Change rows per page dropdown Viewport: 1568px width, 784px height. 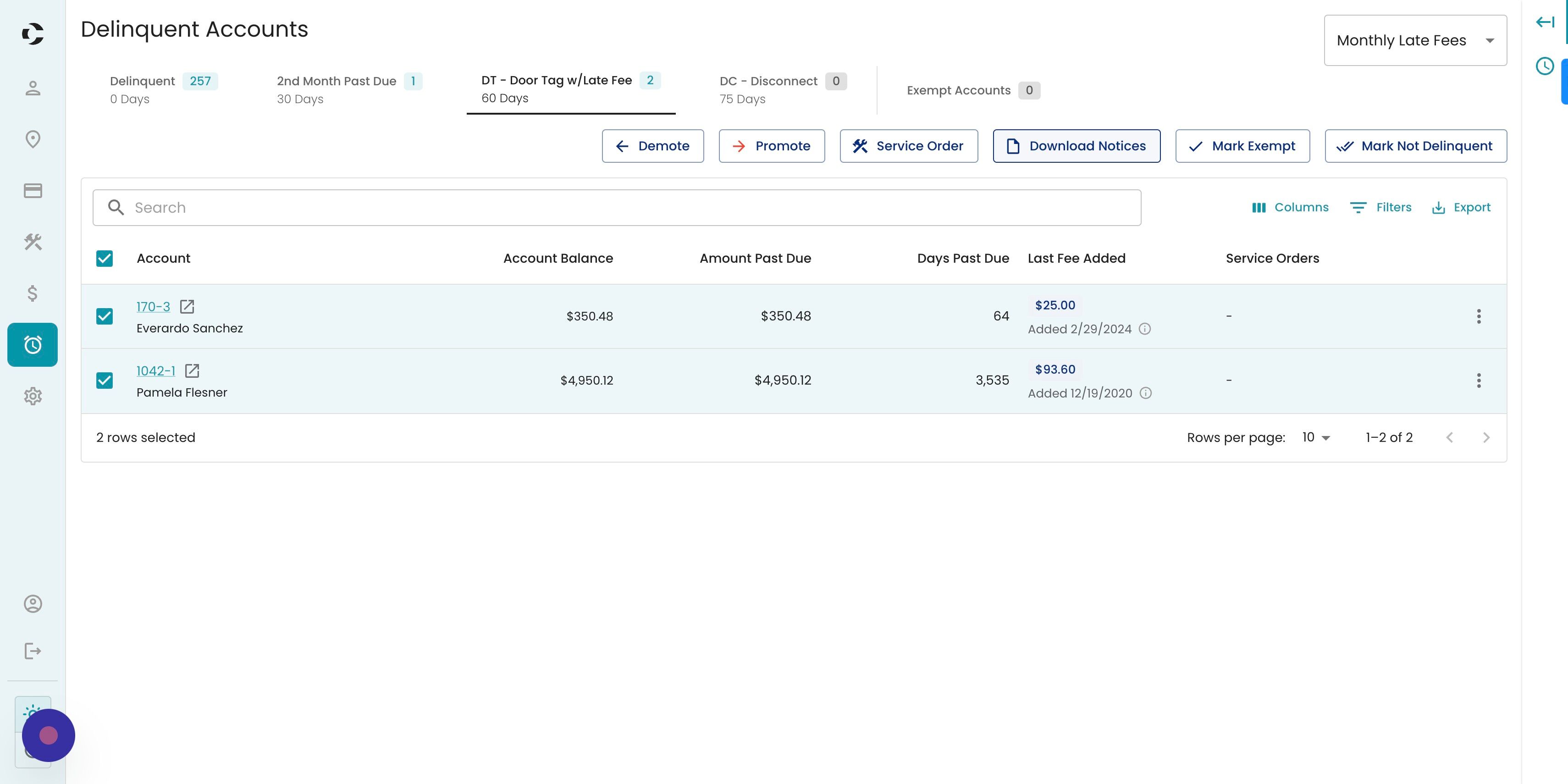pyautogui.click(x=1316, y=438)
